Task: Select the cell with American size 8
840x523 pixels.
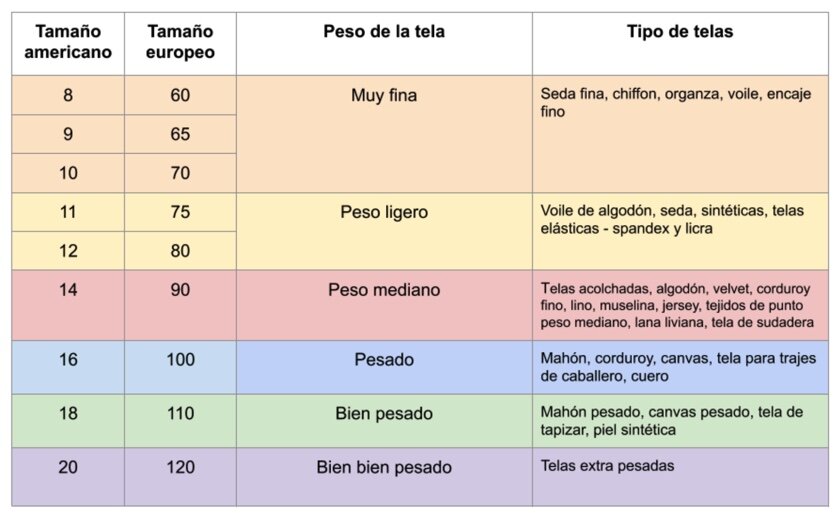Action: point(68,95)
